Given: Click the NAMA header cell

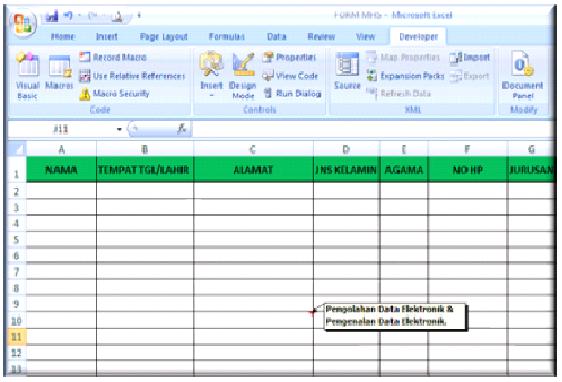Looking at the screenshot, I should pos(62,169).
